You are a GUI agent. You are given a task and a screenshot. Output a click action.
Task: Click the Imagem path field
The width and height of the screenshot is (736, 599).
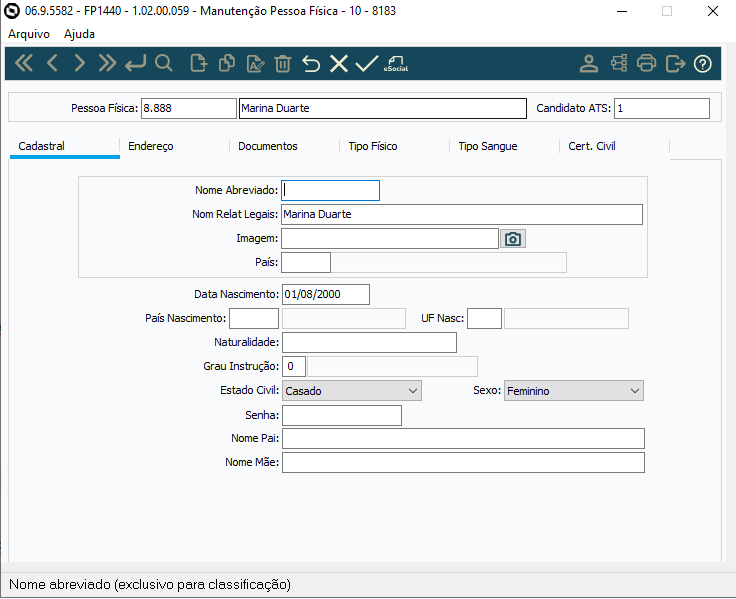click(x=390, y=238)
